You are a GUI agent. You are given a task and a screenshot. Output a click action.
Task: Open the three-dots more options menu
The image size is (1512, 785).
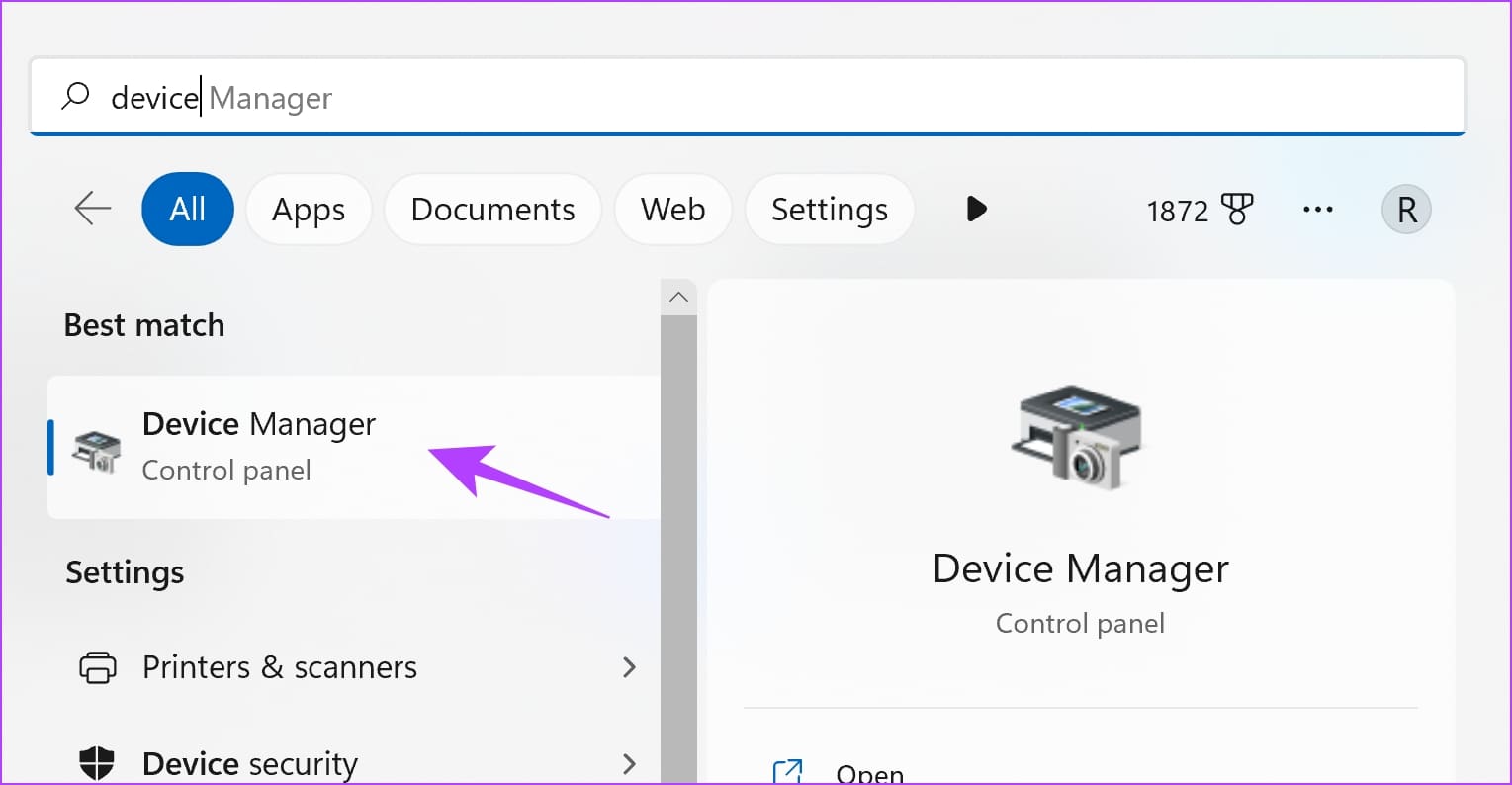pyautogui.click(x=1317, y=210)
